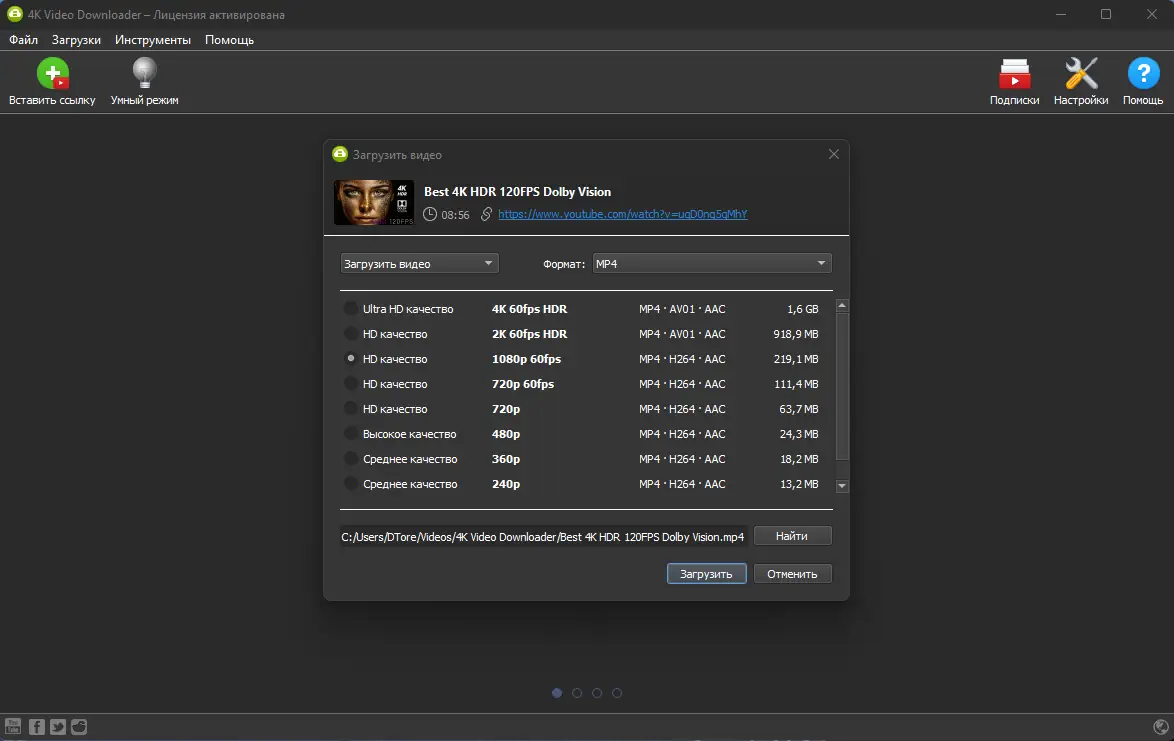Click the 08:56 duration text

[x=455, y=215]
